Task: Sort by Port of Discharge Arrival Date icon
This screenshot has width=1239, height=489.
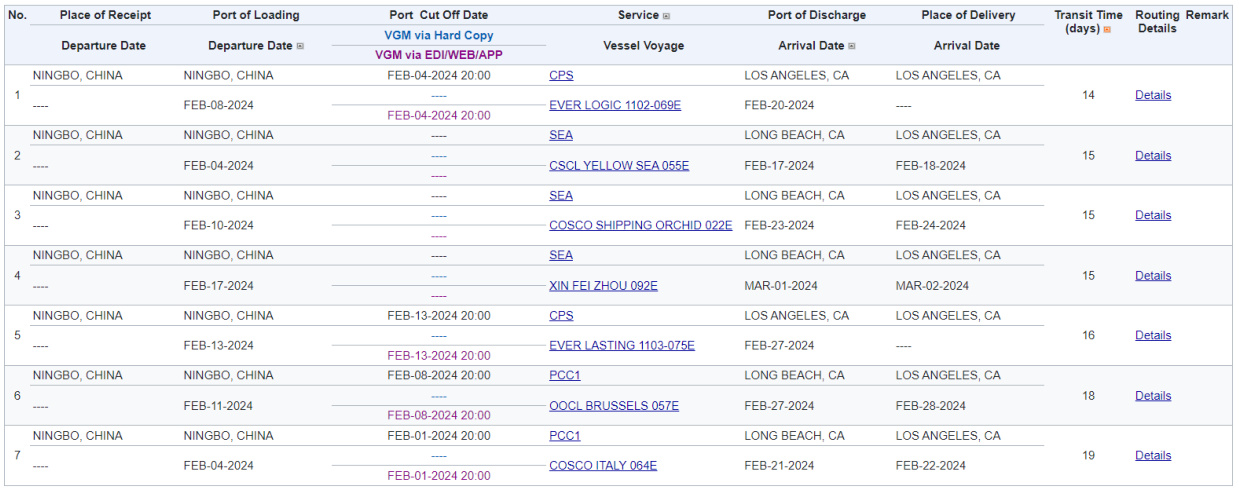Action: pos(852,46)
